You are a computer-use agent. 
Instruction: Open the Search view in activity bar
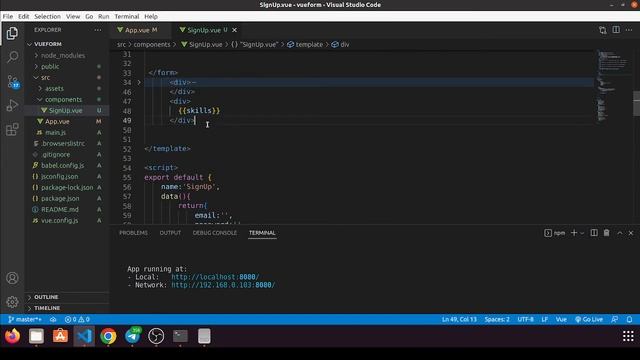12,57
